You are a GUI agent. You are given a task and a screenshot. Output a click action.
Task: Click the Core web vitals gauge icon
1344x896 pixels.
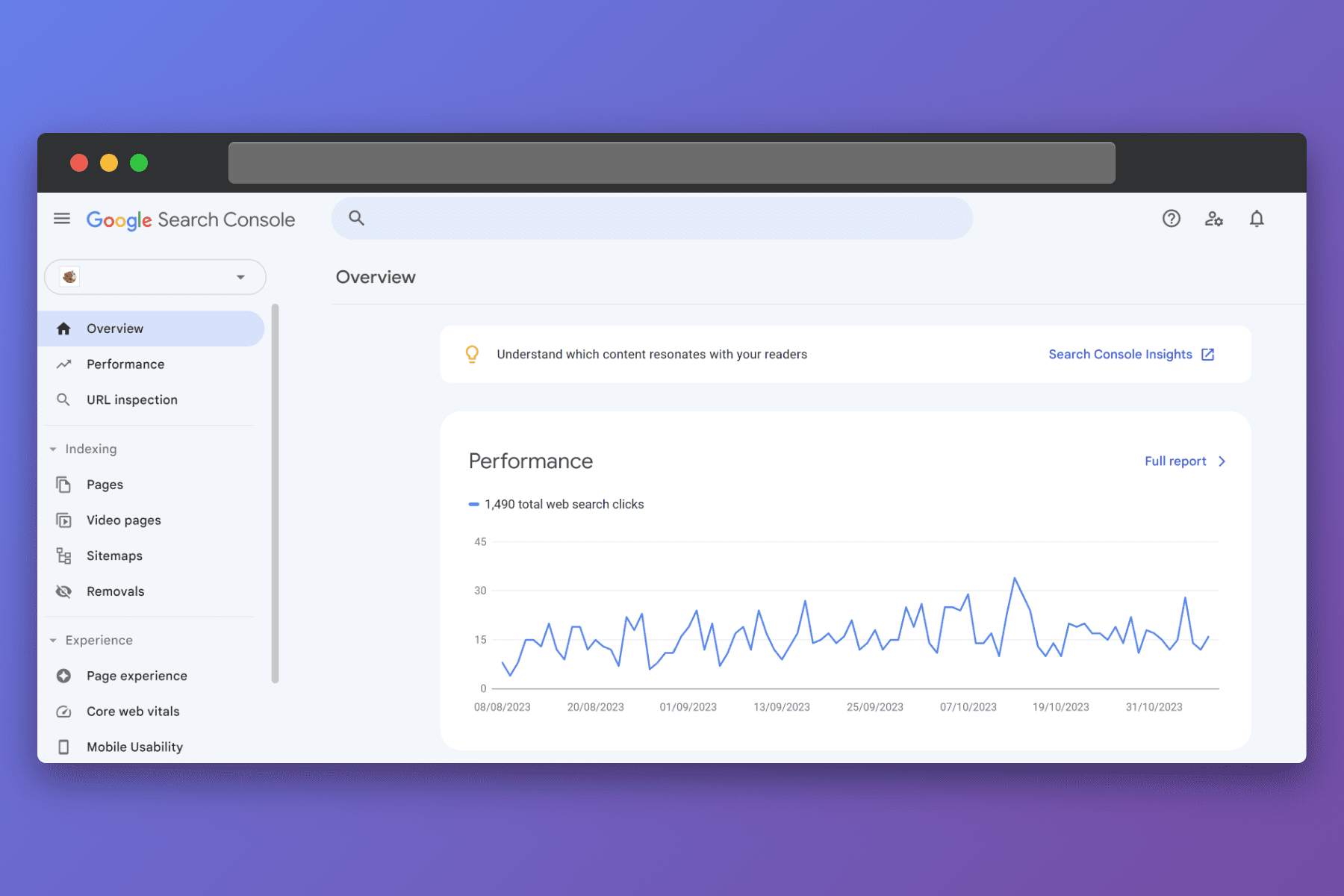tap(63, 712)
